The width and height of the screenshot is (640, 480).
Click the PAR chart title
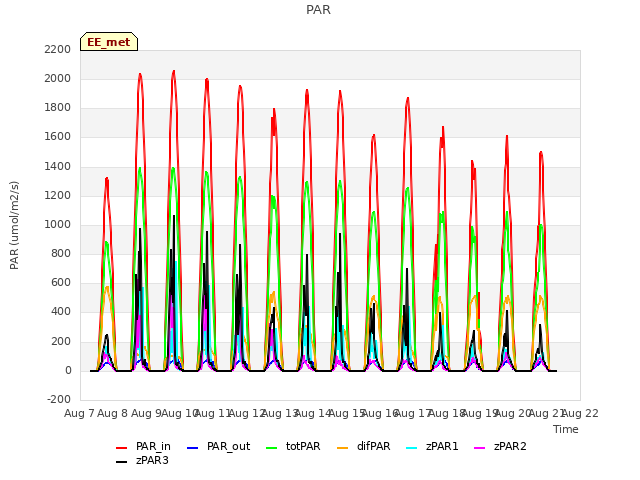318,9
